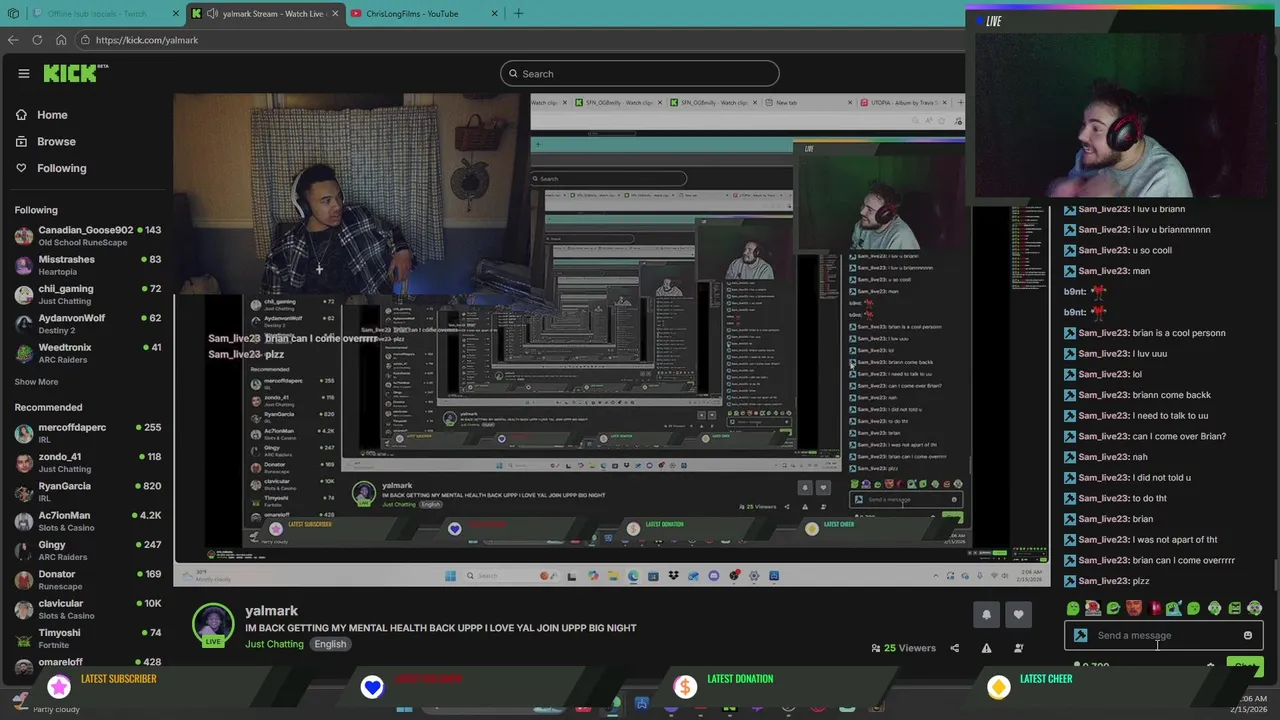Expand Following list with Show more
This screenshot has height=720, width=1280.
(36, 382)
